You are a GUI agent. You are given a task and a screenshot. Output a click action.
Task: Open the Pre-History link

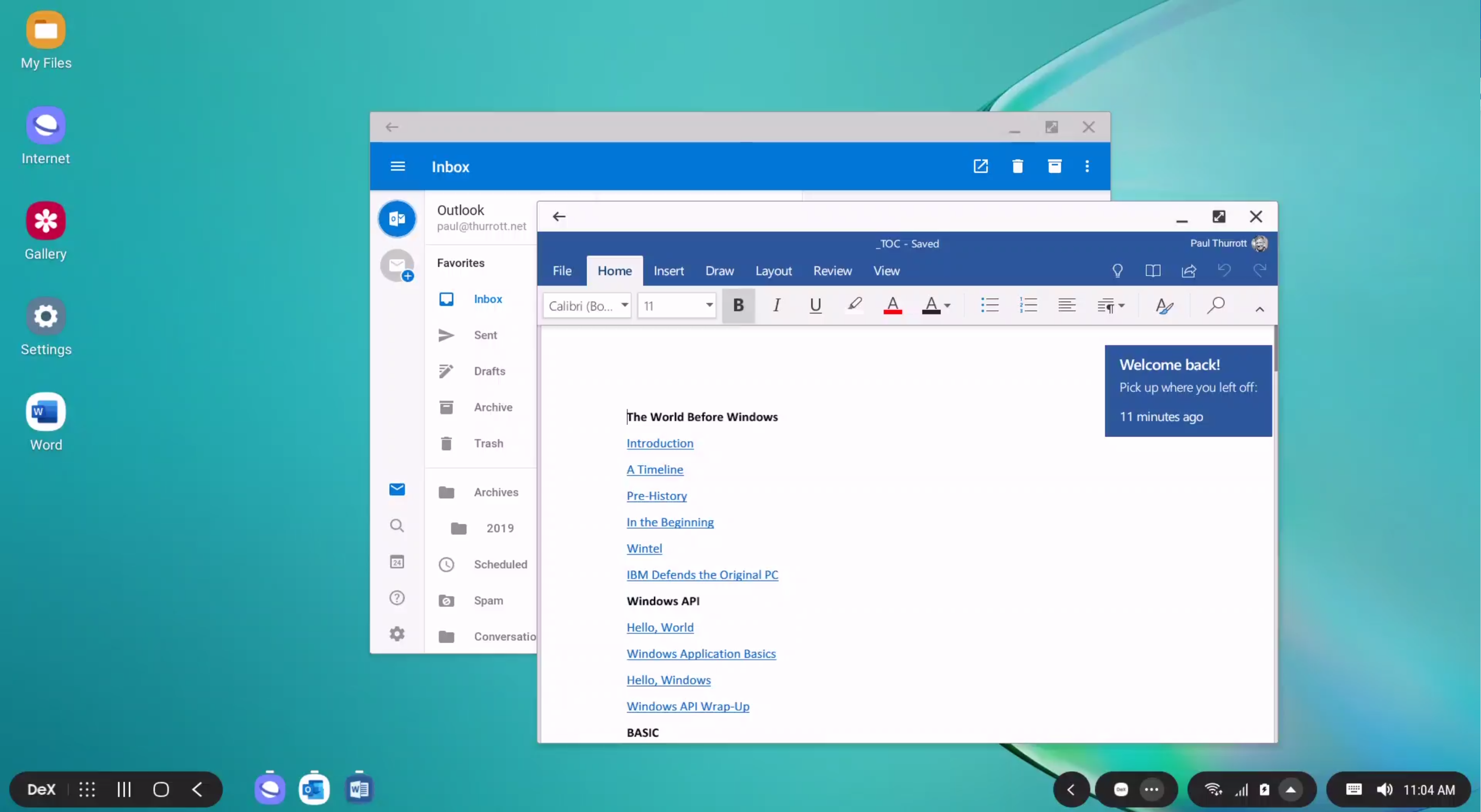[x=657, y=496]
